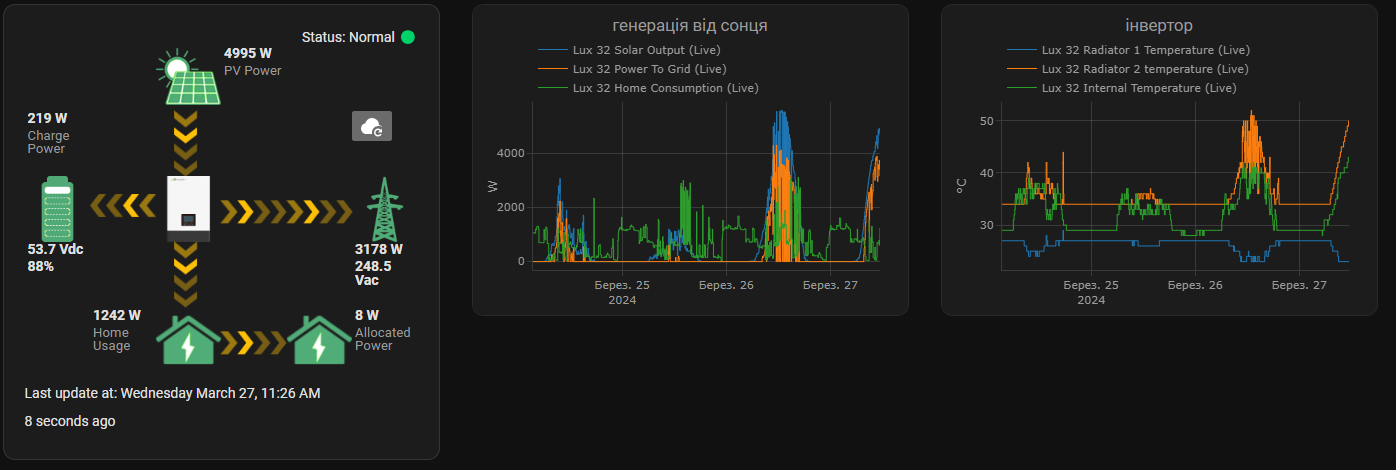Image resolution: width=1396 pixels, height=470 pixels.
Task: Toggle Lux 32 Radiator 1 Temperature legend entry
Action: [x=1128, y=50]
